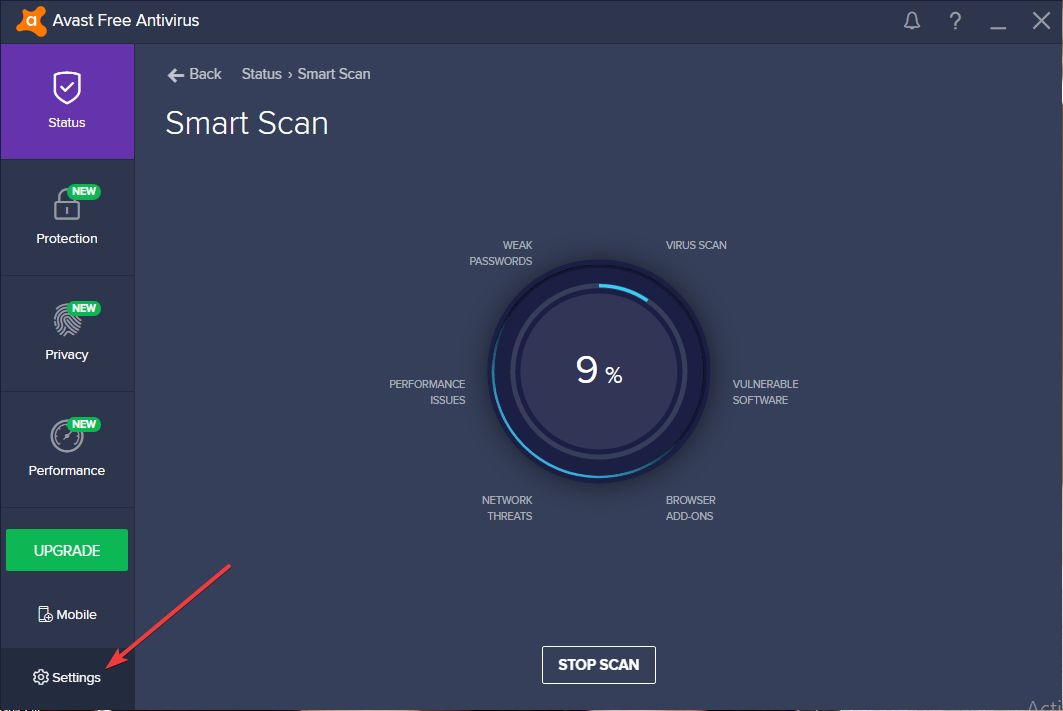Click the green UPGRADE button
This screenshot has height=711, width=1063.
(66, 550)
